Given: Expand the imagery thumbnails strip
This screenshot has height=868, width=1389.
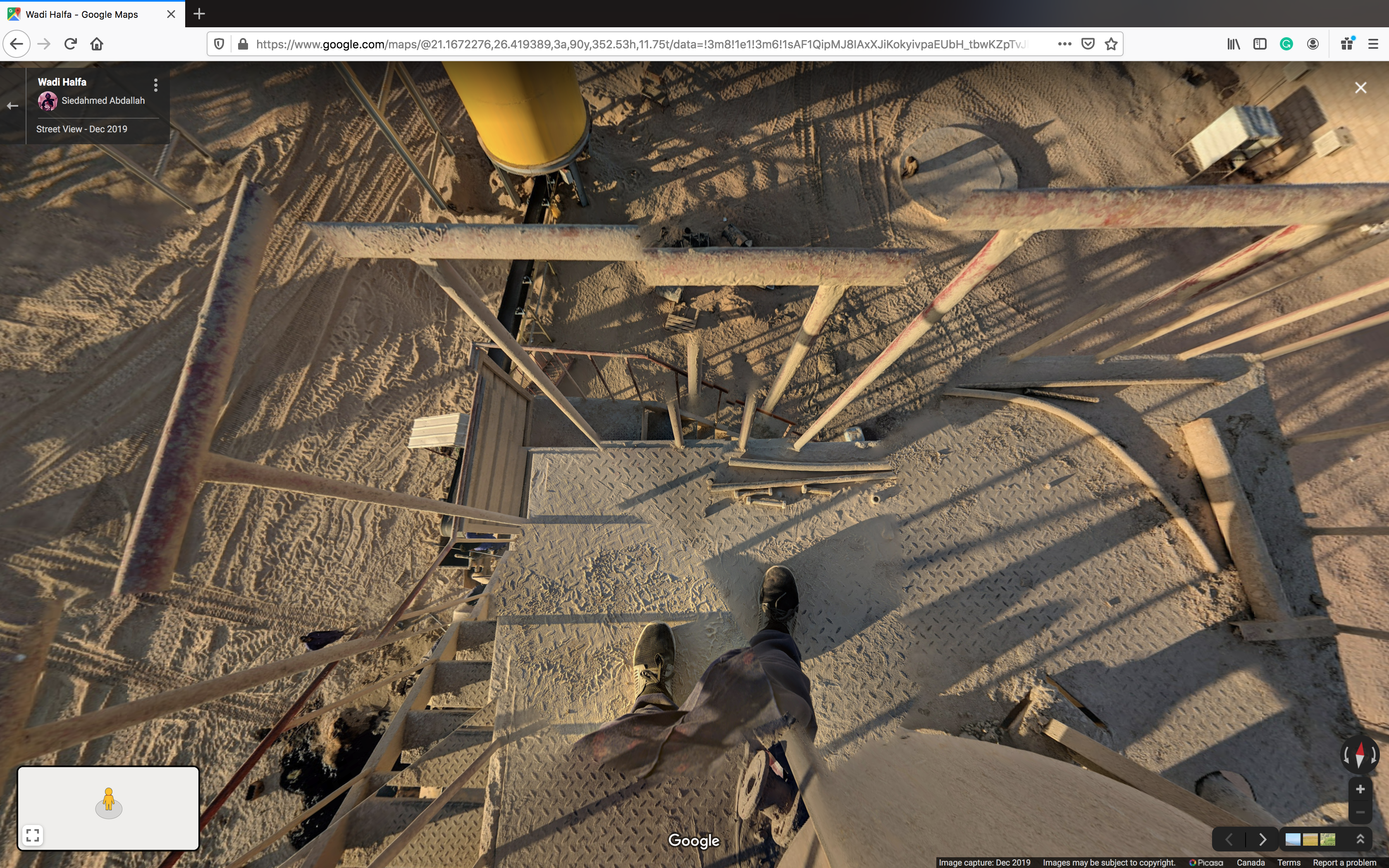Looking at the screenshot, I should pyautogui.click(x=1360, y=839).
